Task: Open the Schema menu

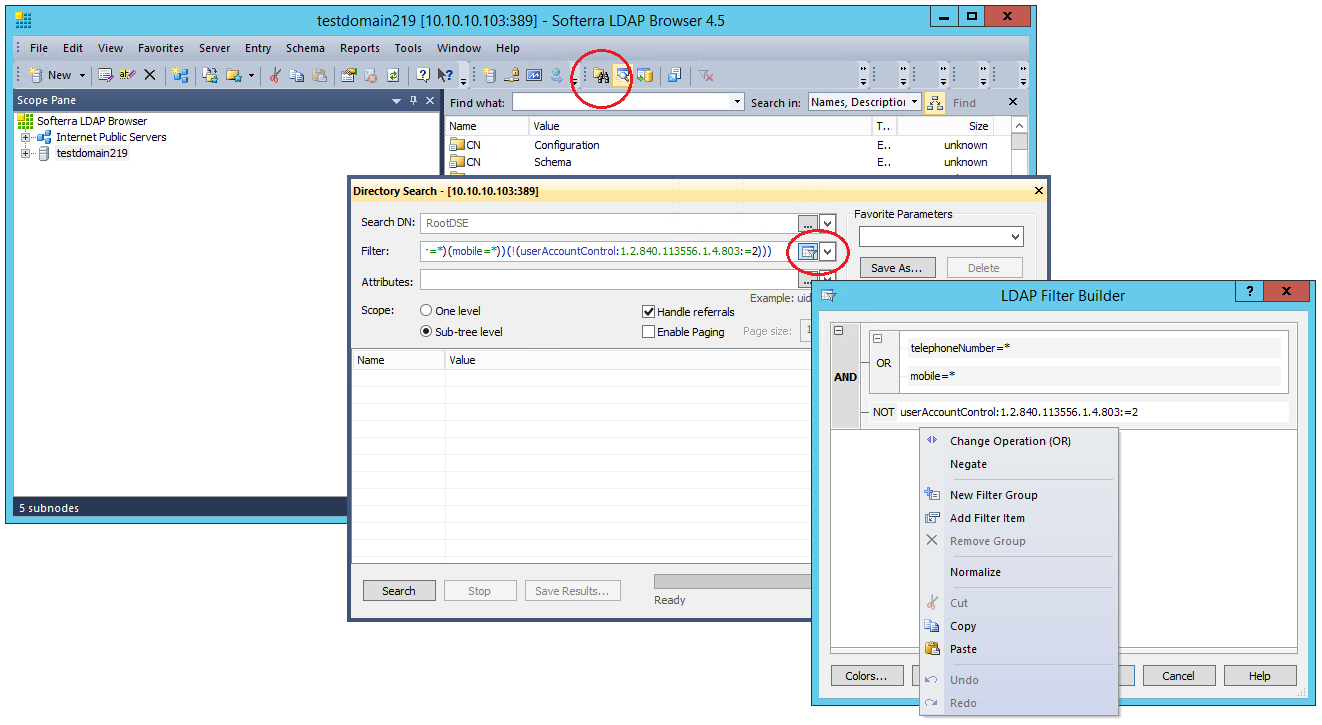Action: tap(305, 48)
